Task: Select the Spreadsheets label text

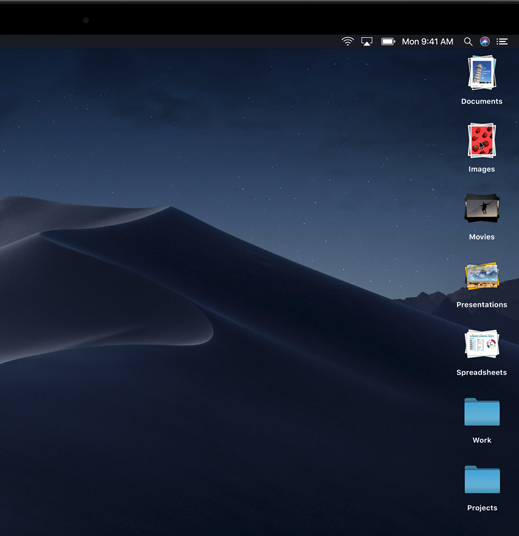Action: 482,372
